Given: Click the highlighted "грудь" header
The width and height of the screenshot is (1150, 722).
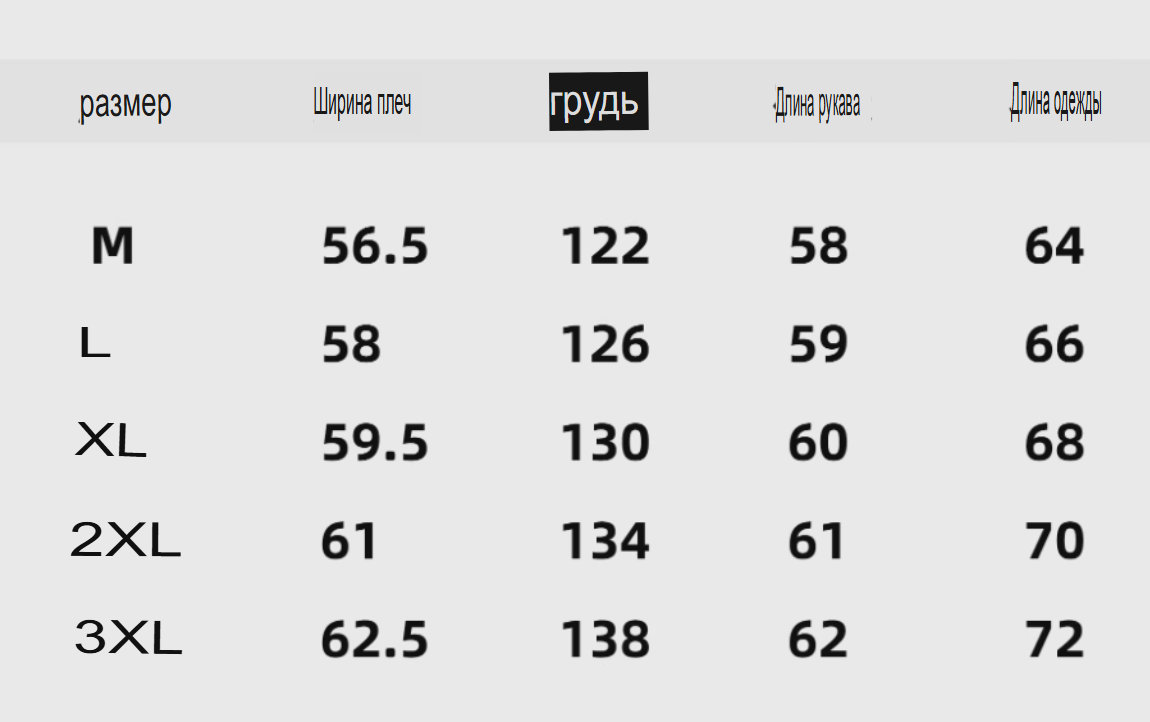Looking at the screenshot, I should click(598, 101).
